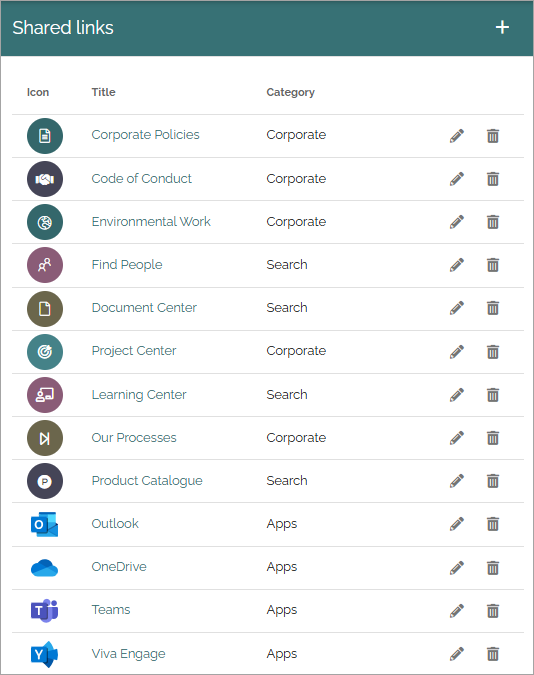Screen dimensions: 534x675
Task: Delete the Document Center link
Action: click(x=493, y=308)
